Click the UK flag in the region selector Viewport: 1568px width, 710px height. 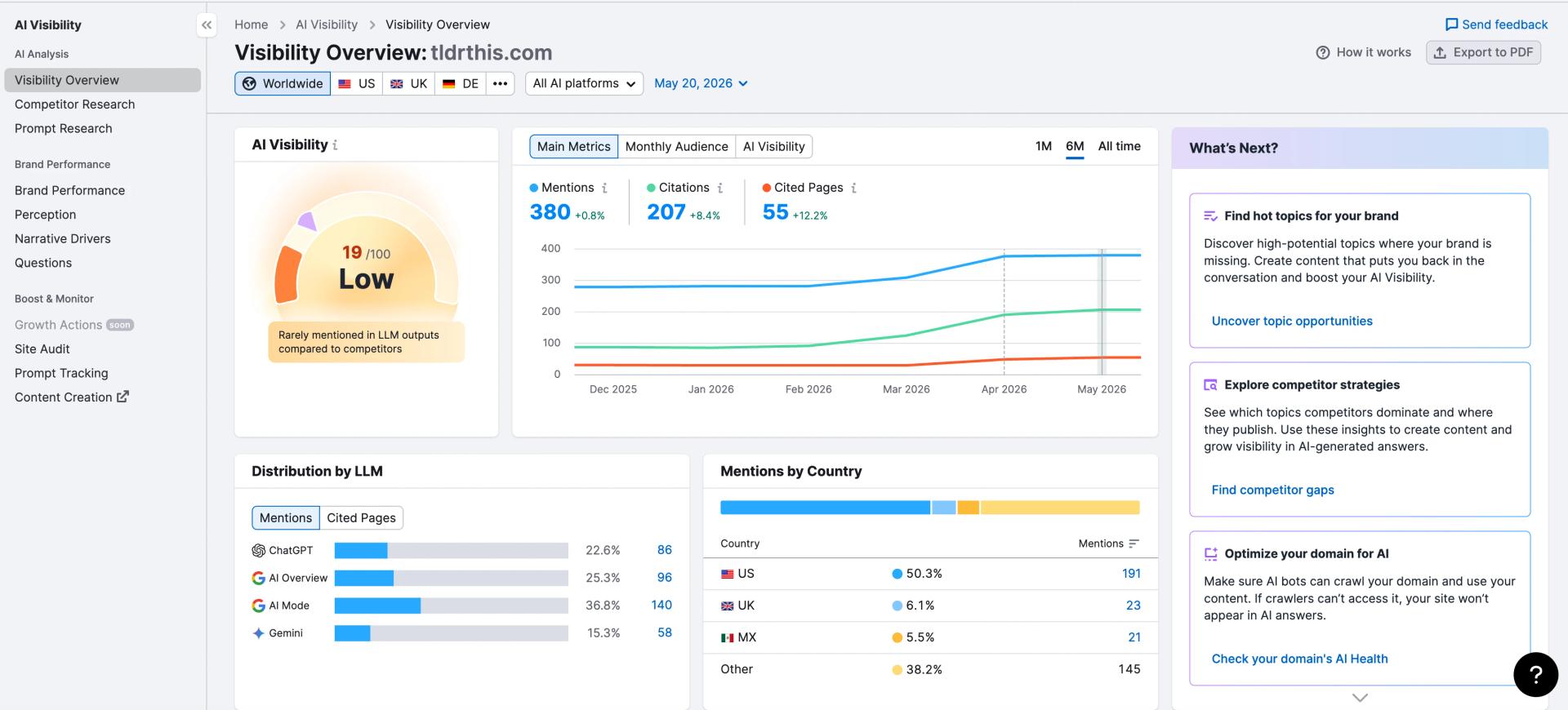(397, 83)
